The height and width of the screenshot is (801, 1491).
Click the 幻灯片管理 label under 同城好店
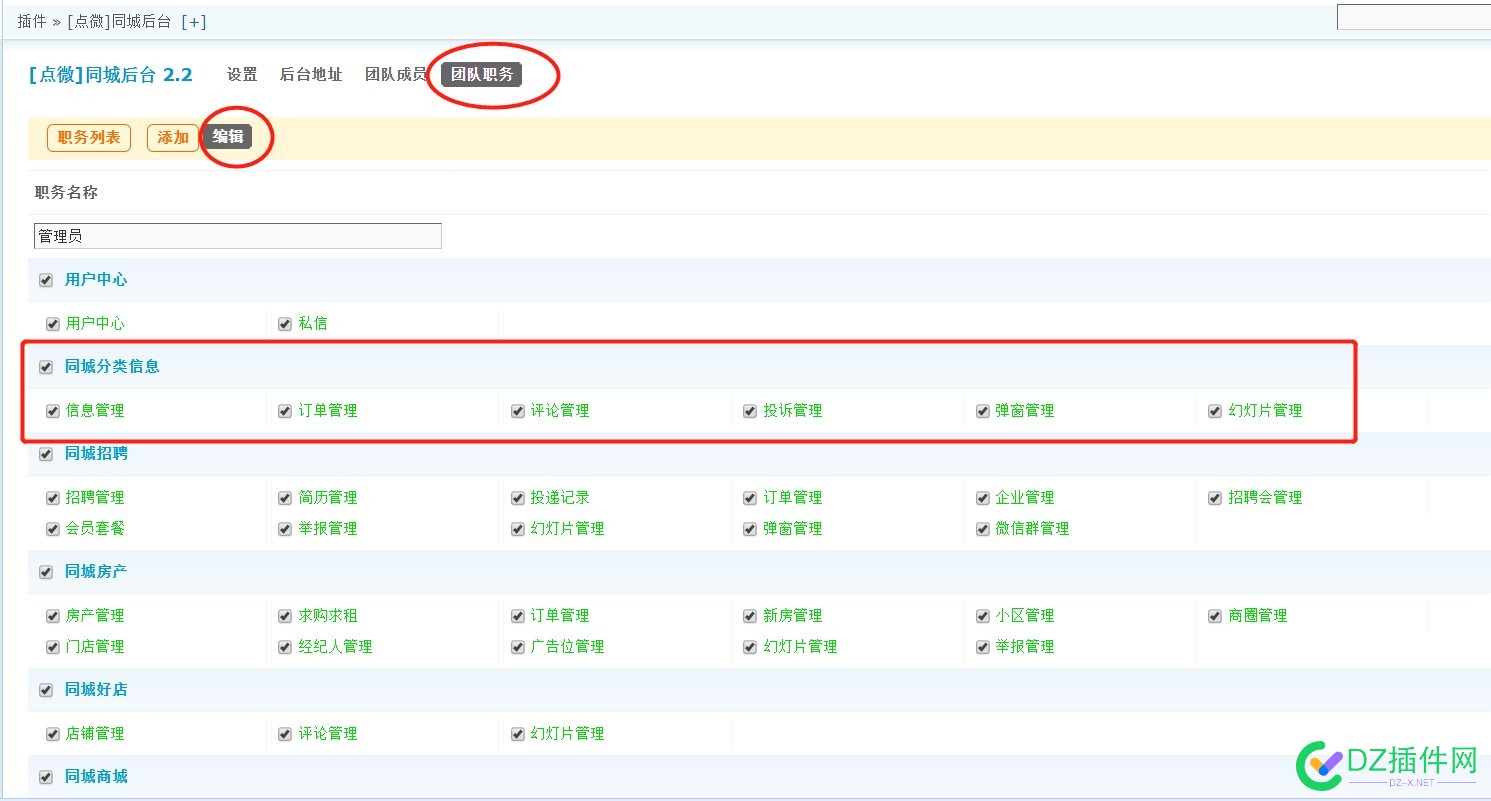tap(567, 734)
